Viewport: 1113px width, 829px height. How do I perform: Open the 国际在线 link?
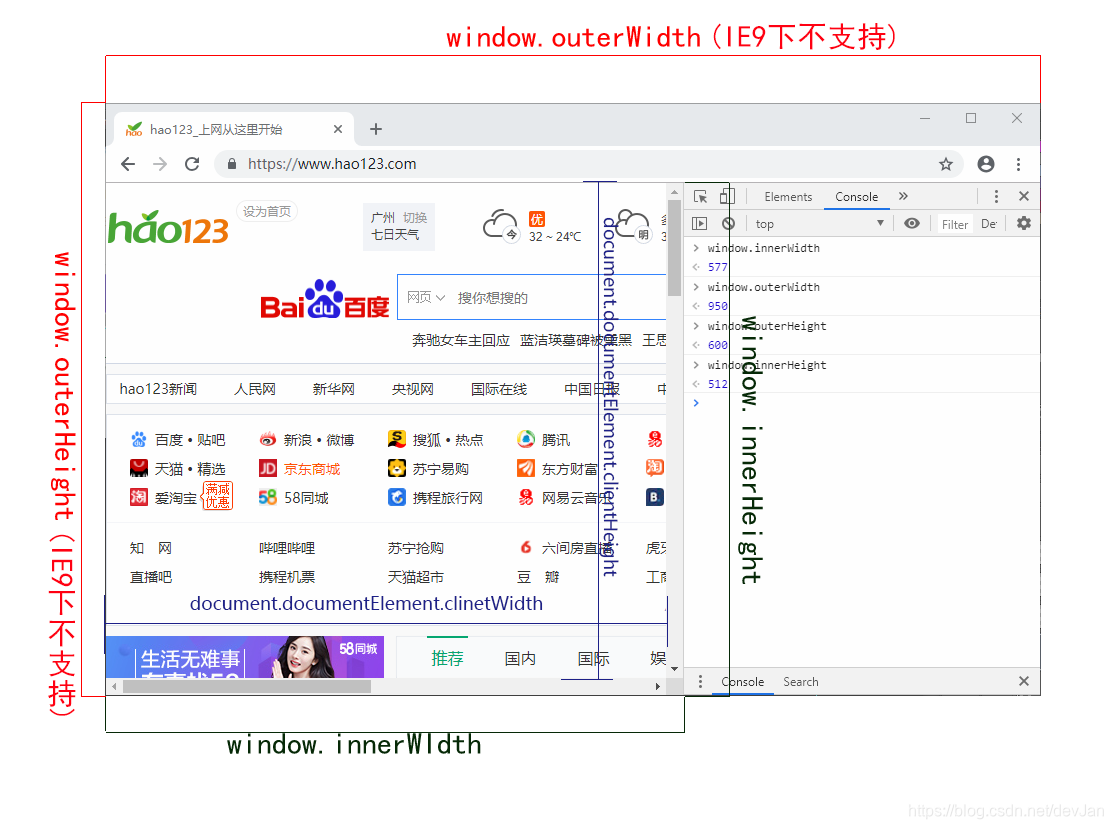coord(499,389)
